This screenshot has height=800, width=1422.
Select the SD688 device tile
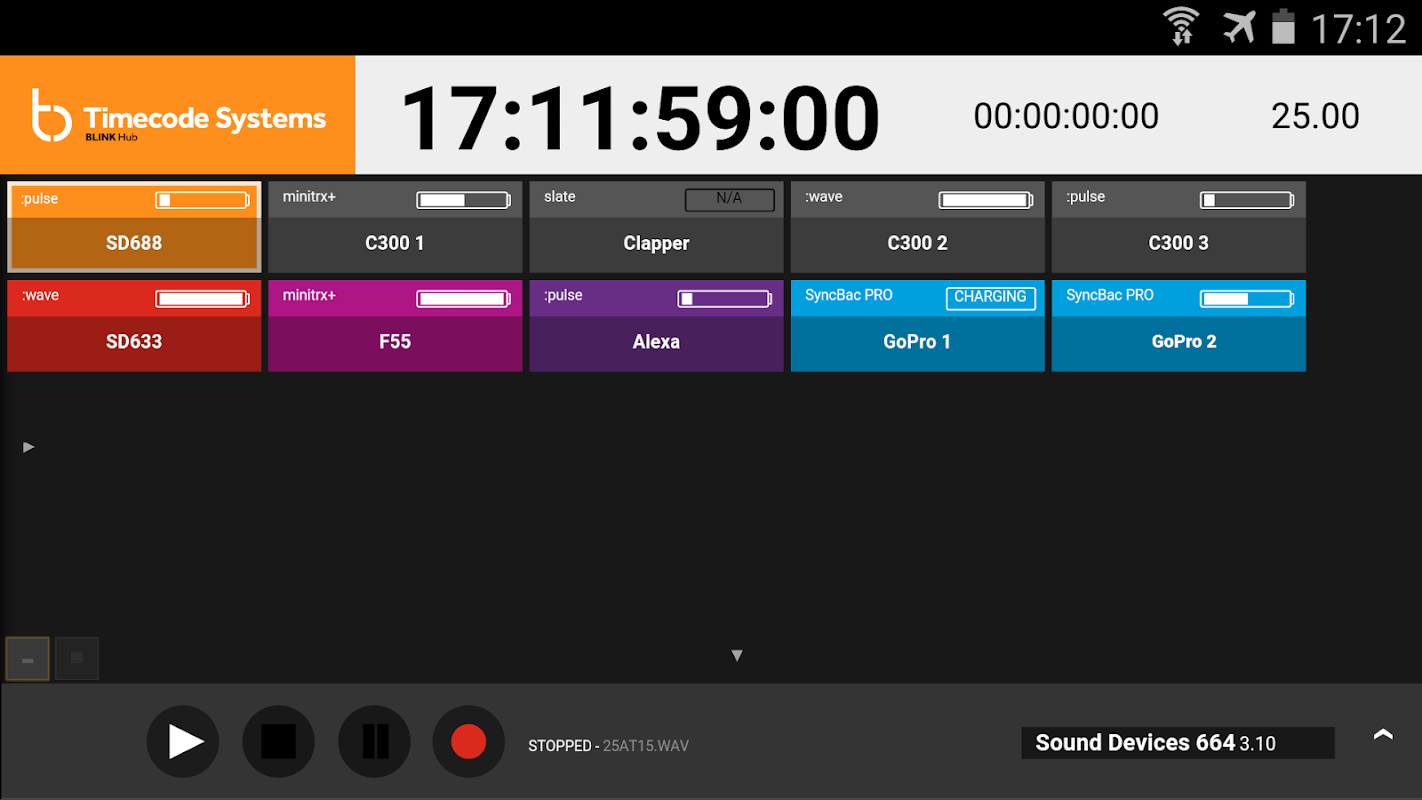pos(134,227)
